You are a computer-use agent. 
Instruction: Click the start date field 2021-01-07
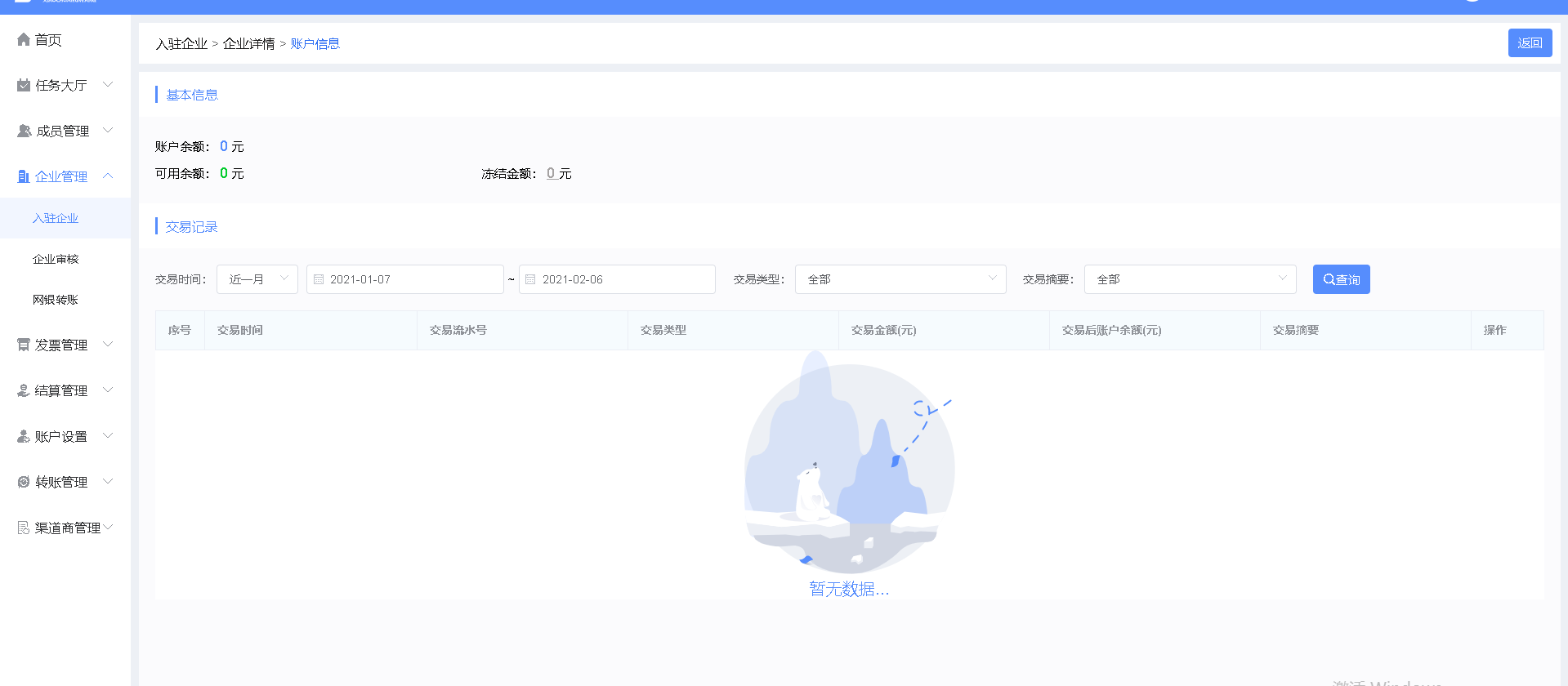point(404,279)
